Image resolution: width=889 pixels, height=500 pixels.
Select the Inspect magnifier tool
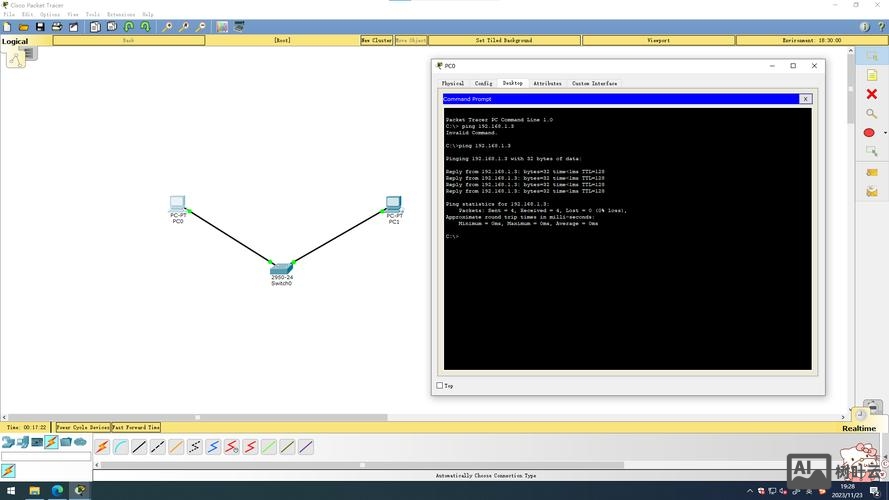(871, 114)
